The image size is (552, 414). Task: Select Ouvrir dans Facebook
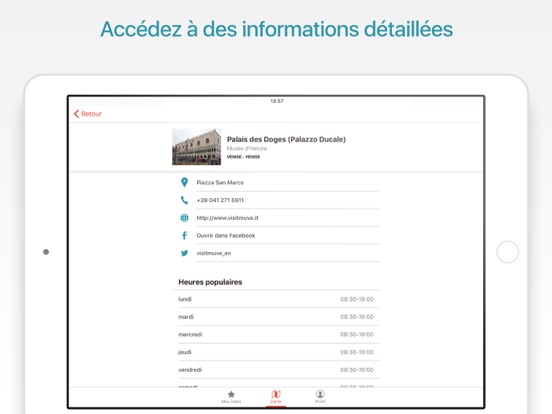[x=226, y=236]
